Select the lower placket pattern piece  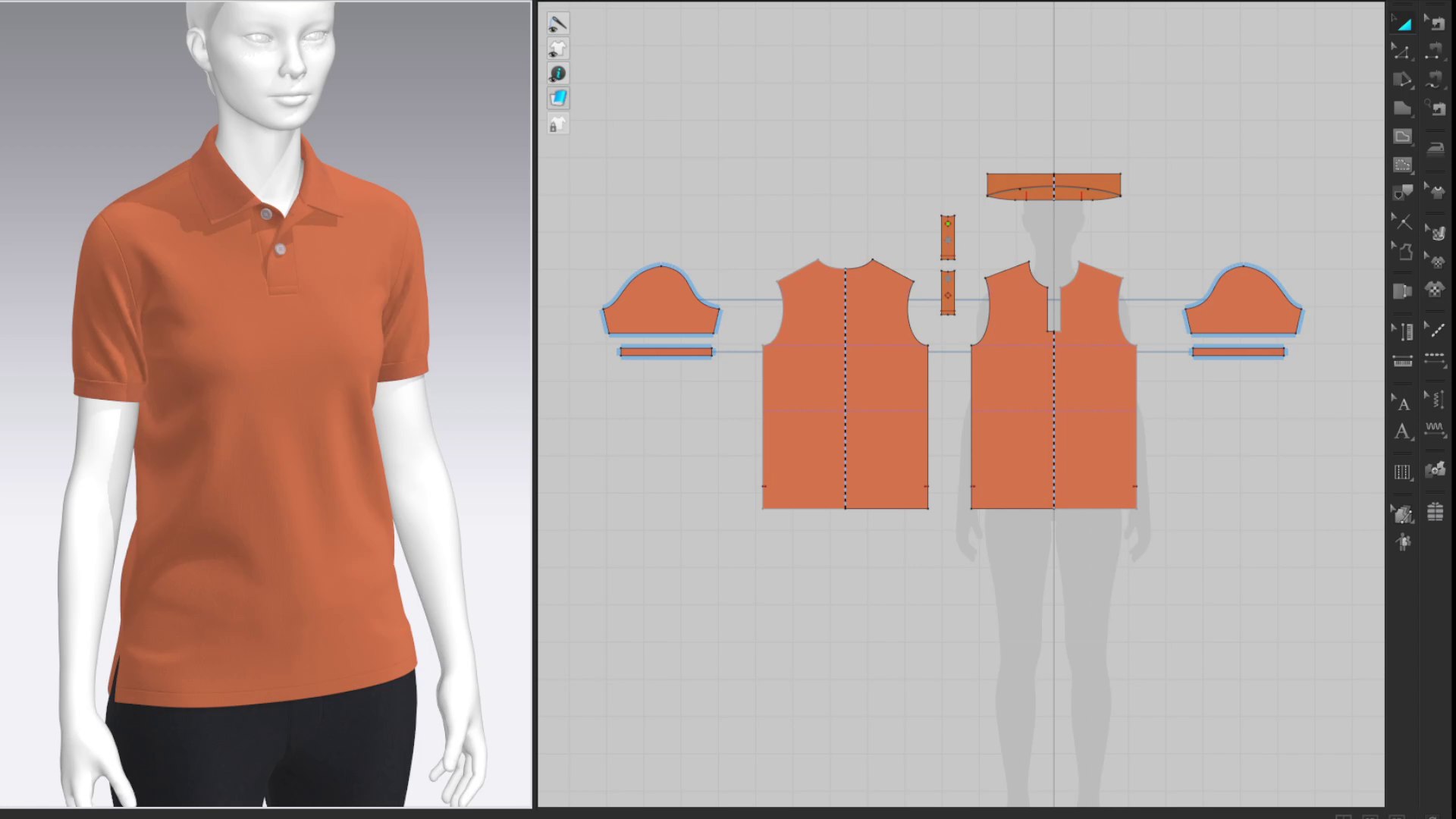(948, 293)
